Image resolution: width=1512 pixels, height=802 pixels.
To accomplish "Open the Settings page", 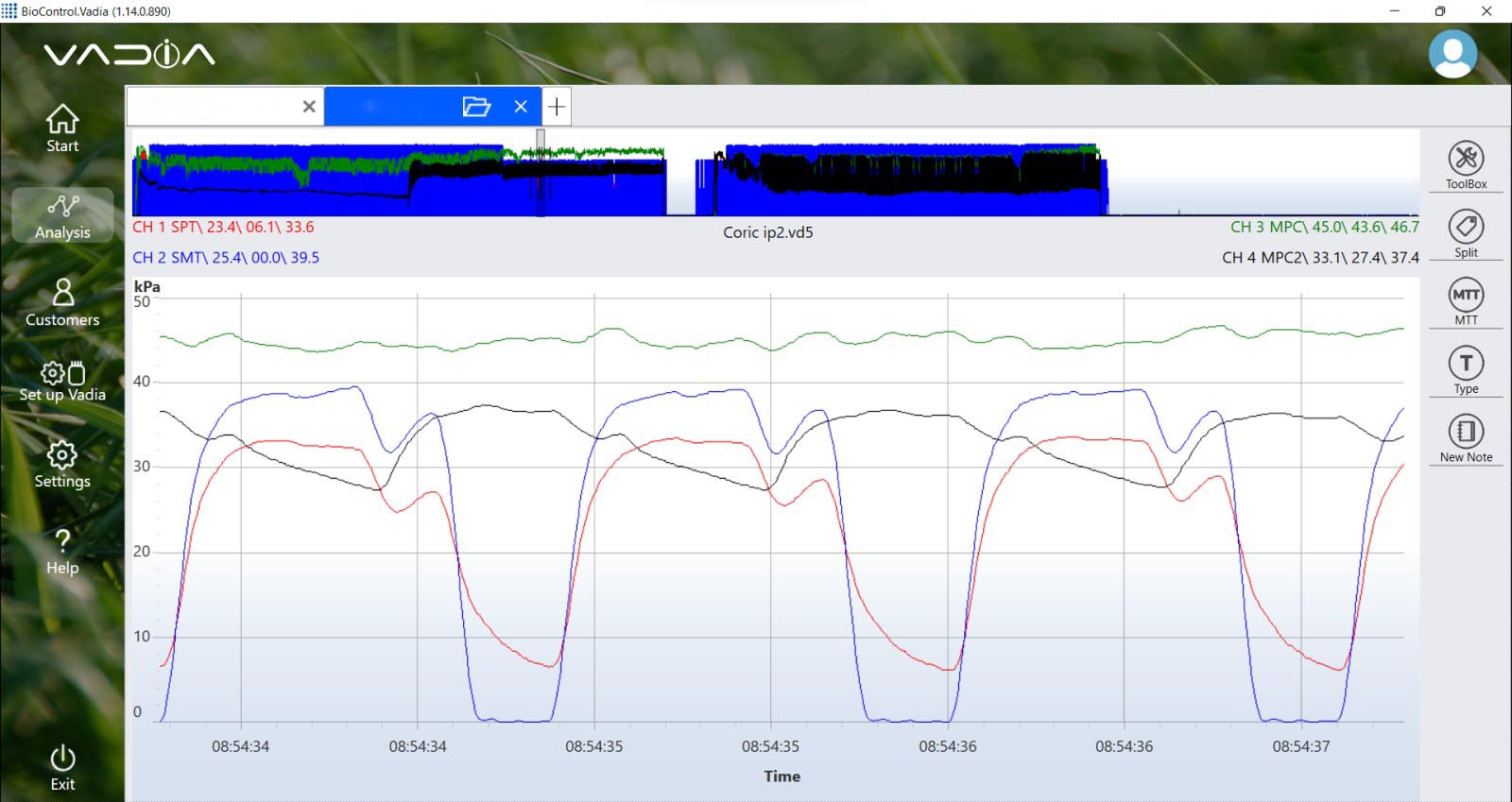I will 62,465.
